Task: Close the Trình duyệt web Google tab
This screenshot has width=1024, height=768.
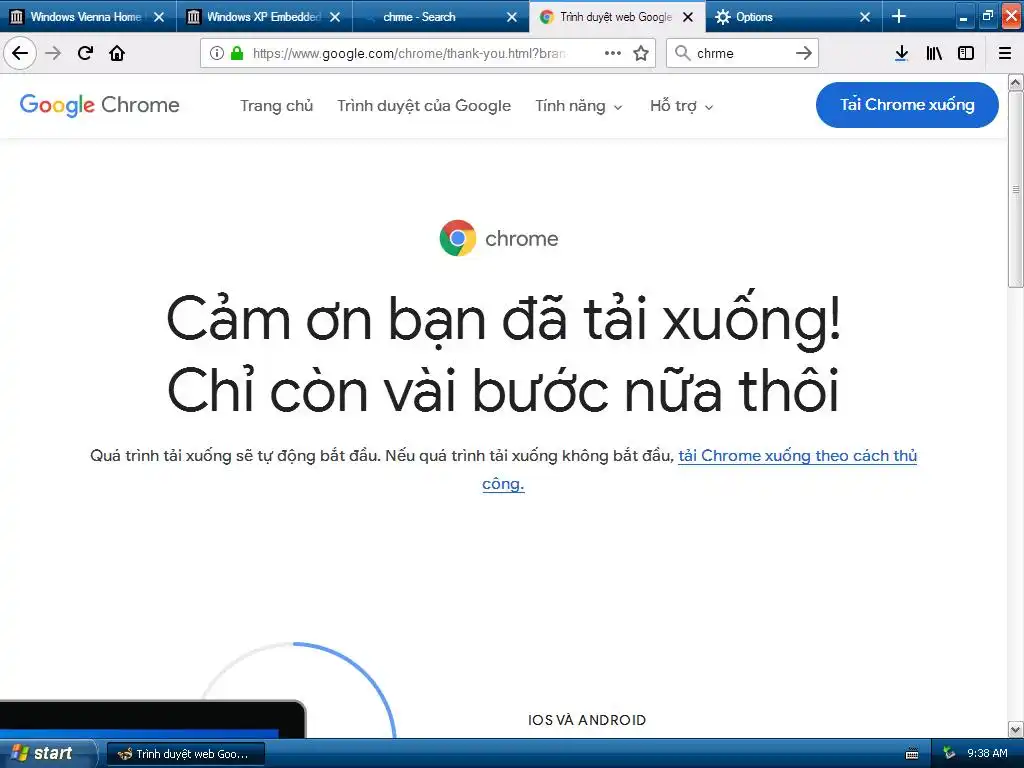Action: (x=688, y=17)
